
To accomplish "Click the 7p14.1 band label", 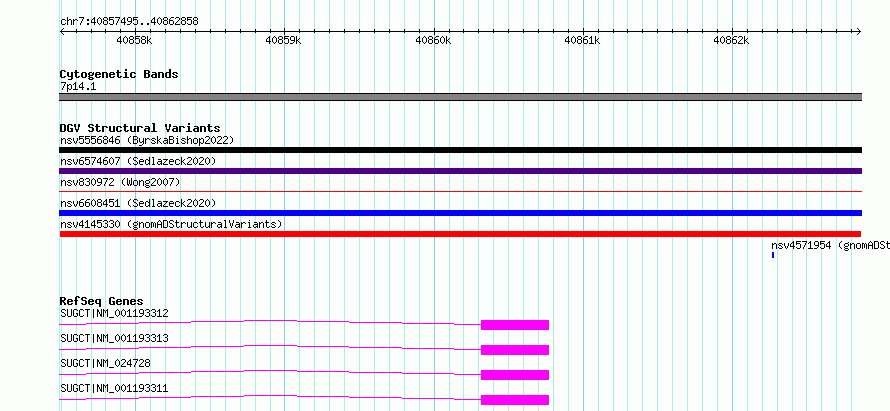I will 78,86.
